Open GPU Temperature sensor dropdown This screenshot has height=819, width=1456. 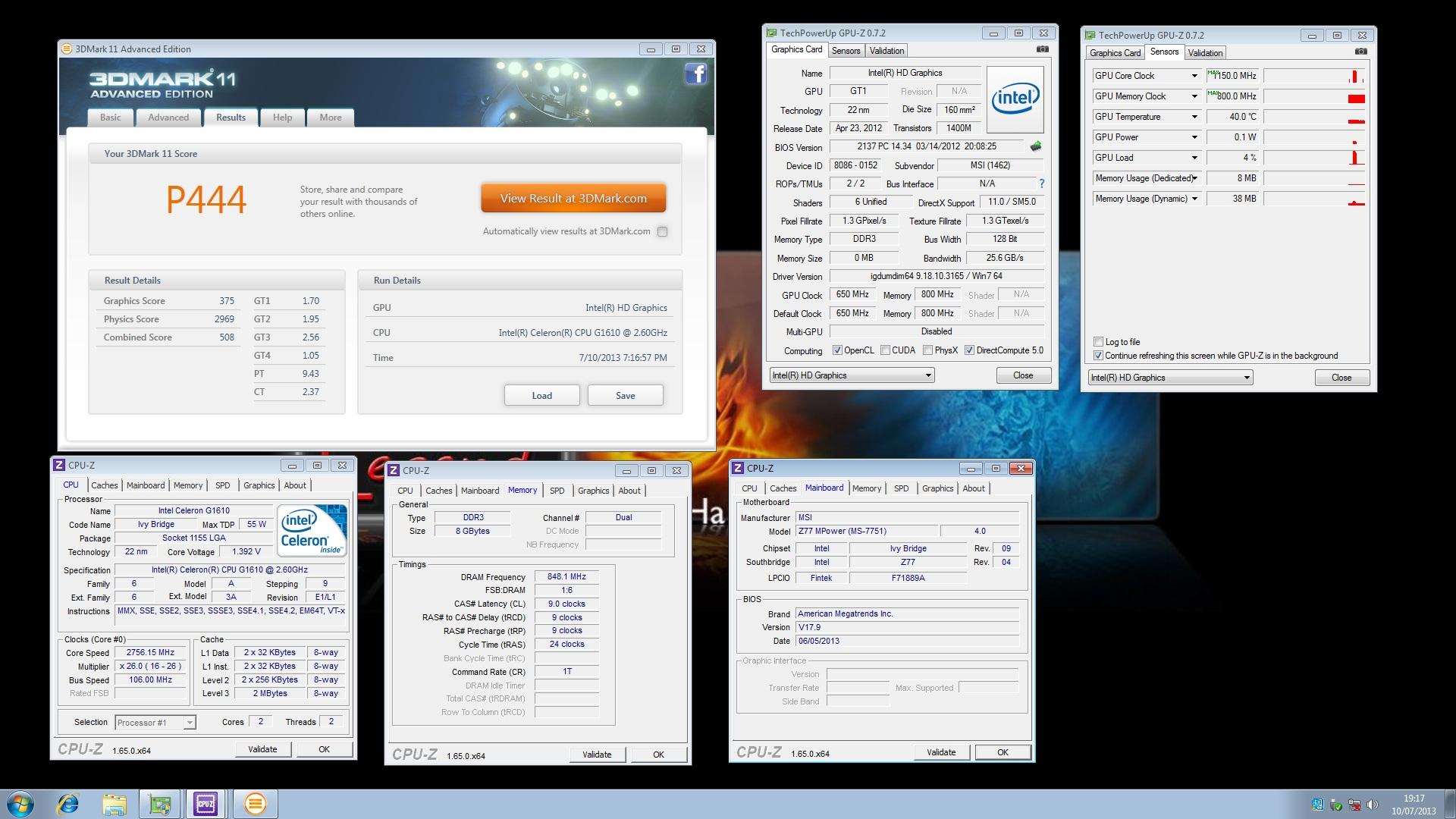click(x=1194, y=117)
